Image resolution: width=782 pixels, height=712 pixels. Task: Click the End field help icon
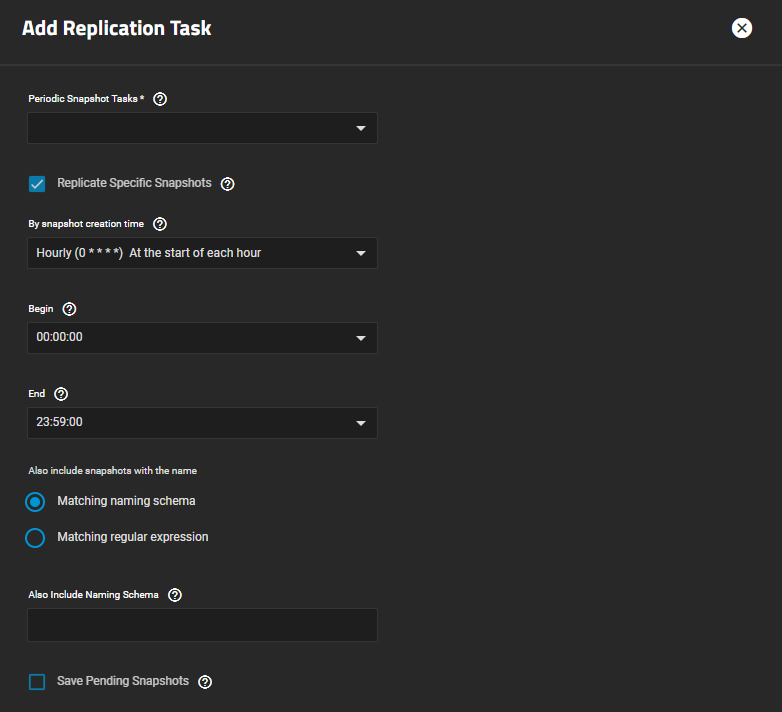tap(61, 394)
